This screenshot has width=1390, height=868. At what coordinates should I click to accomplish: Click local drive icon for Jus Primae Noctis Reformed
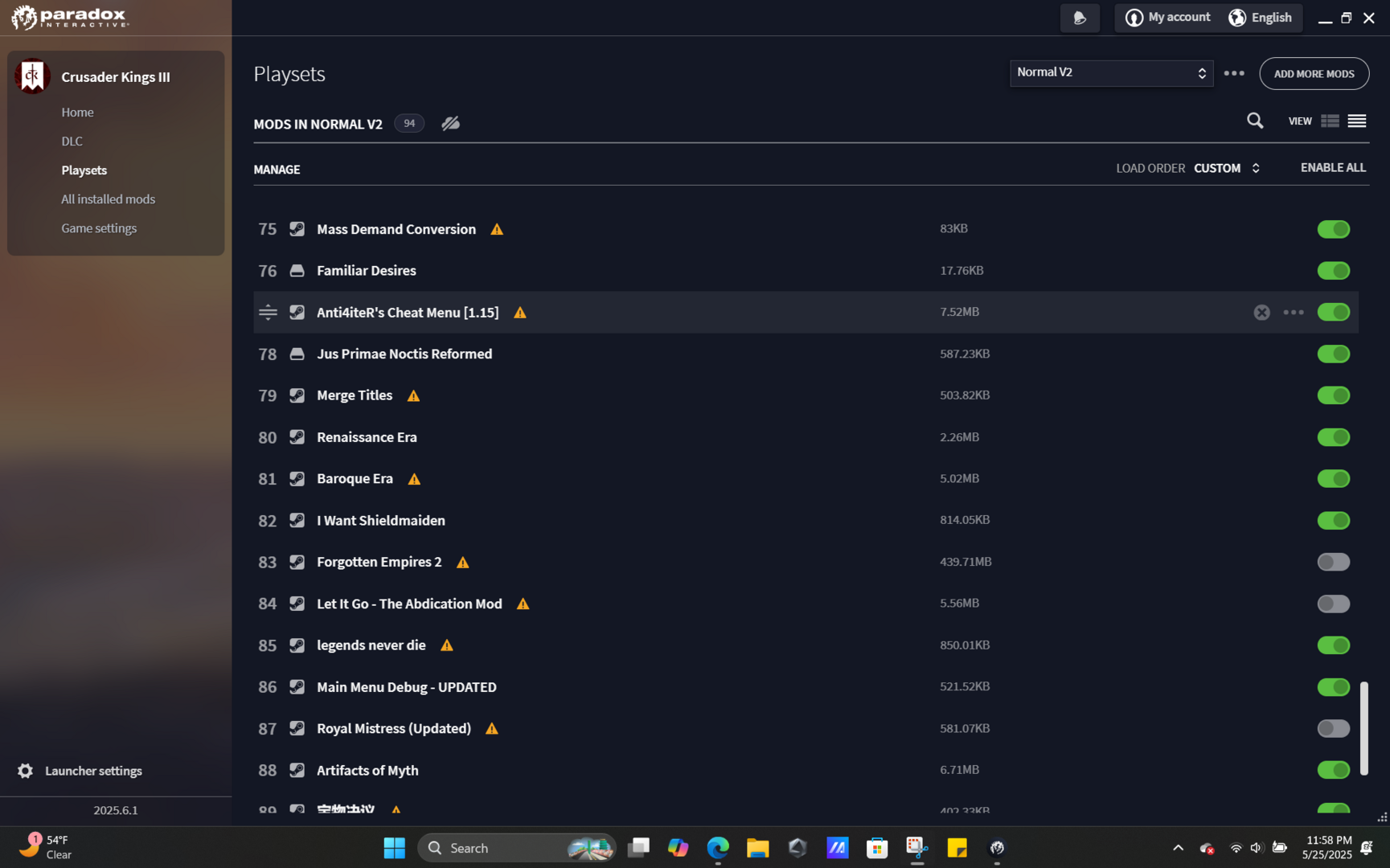point(297,354)
